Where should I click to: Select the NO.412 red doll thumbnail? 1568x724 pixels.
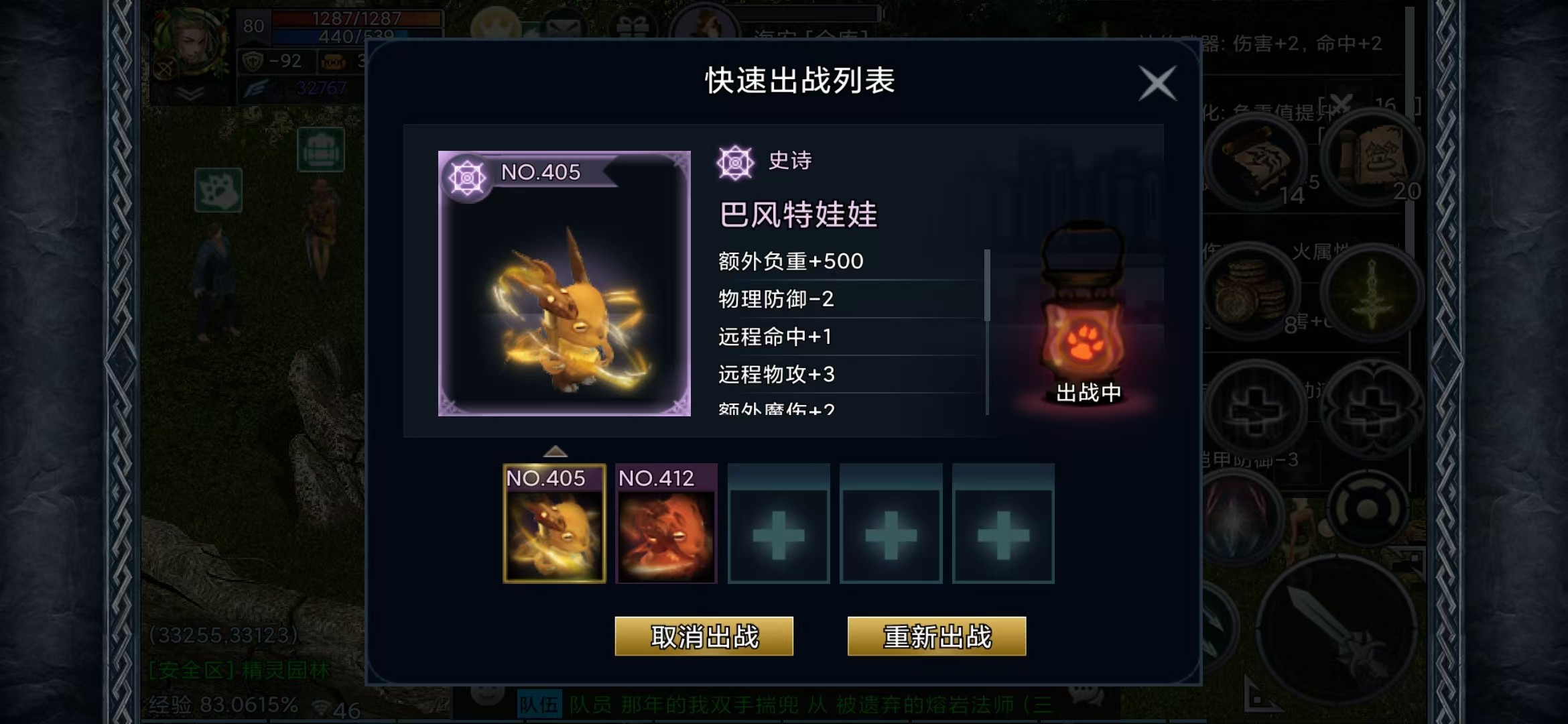point(666,524)
